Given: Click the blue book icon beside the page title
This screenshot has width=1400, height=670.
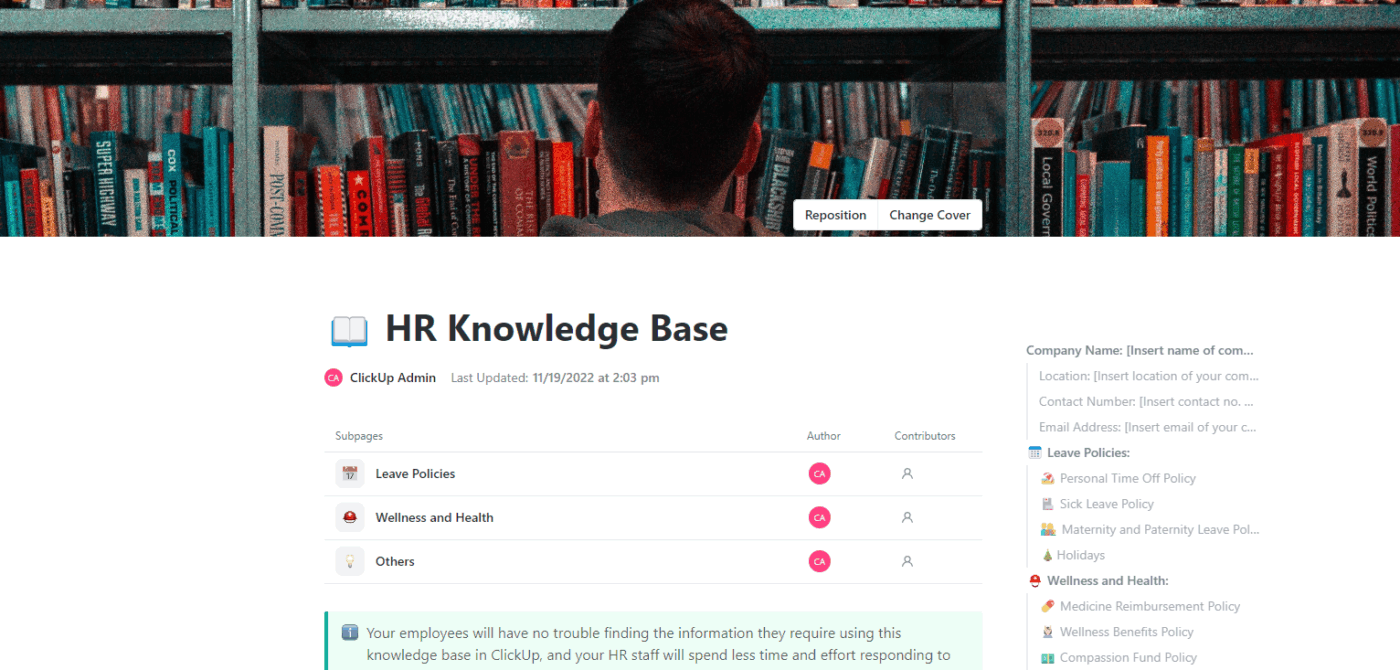Looking at the screenshot, I should click(x=351, y=328).
